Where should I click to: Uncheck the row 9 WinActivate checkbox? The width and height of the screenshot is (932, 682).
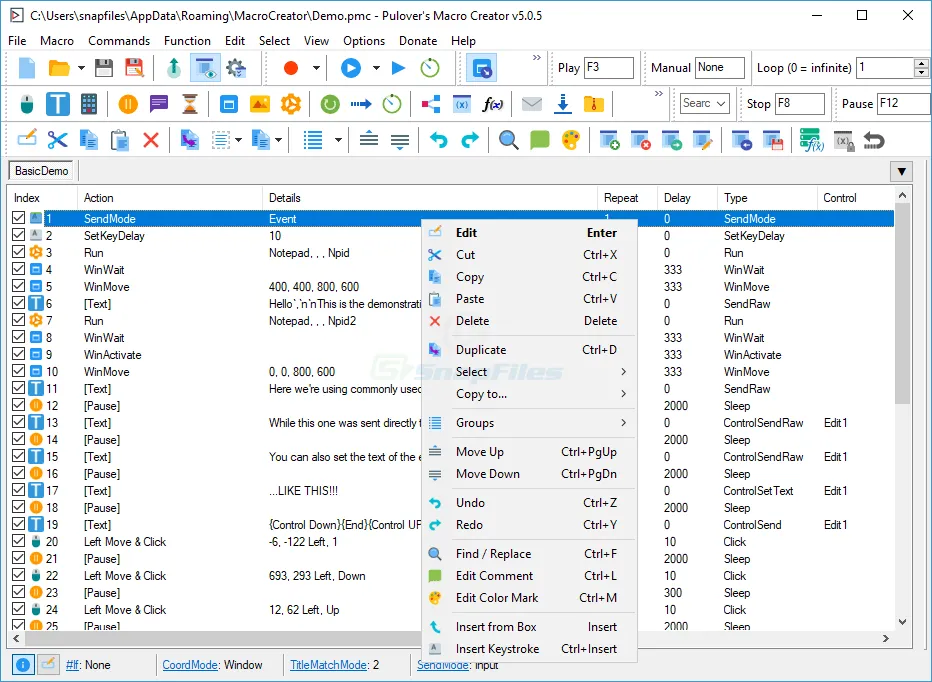pos(18,354)
